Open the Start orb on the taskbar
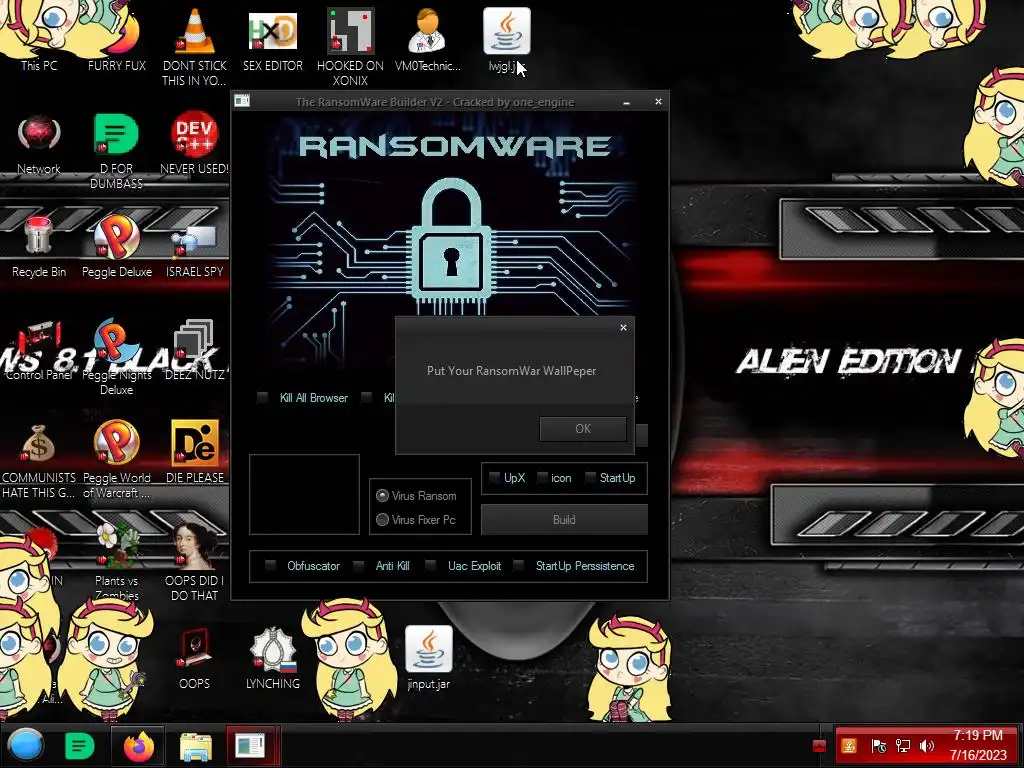The width and height of the screenshot is (1024, 768). tap(26, 745)
